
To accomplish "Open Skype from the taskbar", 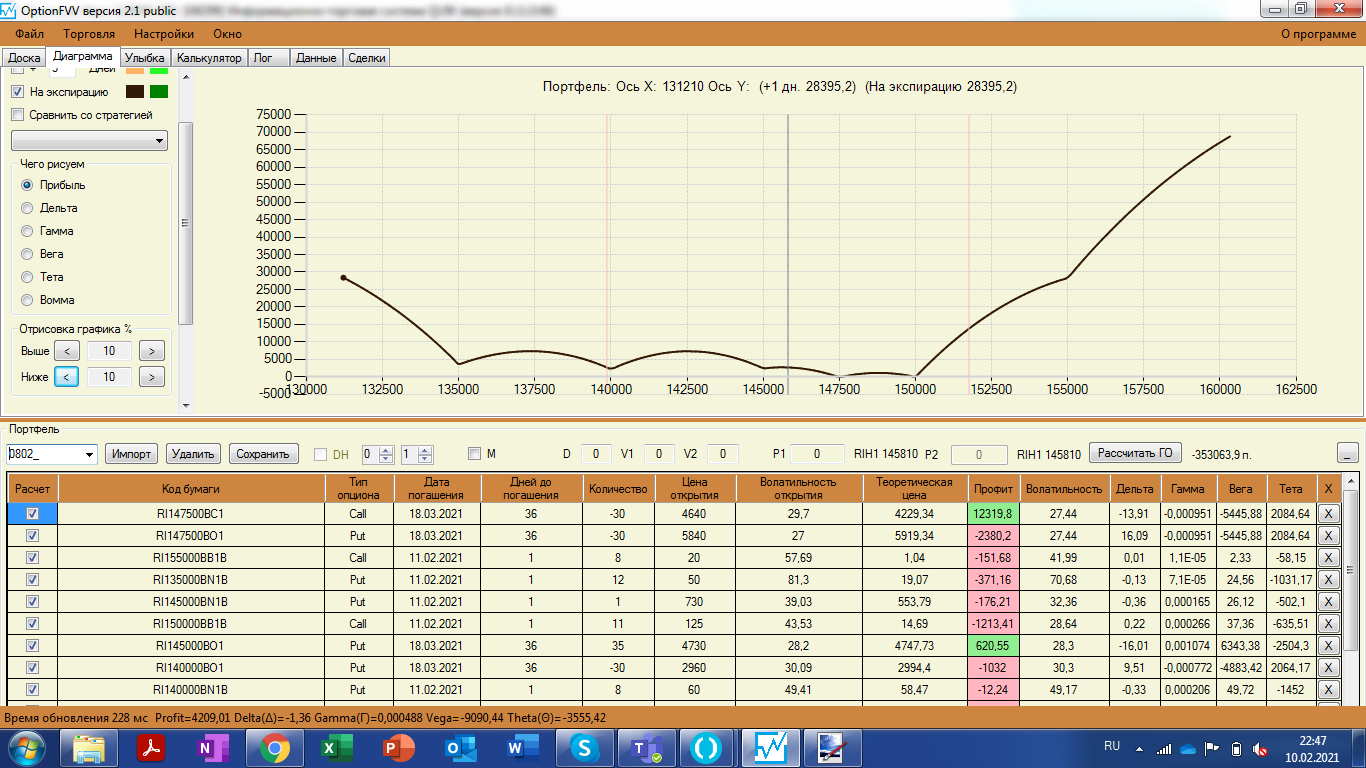I will (584, 747).
